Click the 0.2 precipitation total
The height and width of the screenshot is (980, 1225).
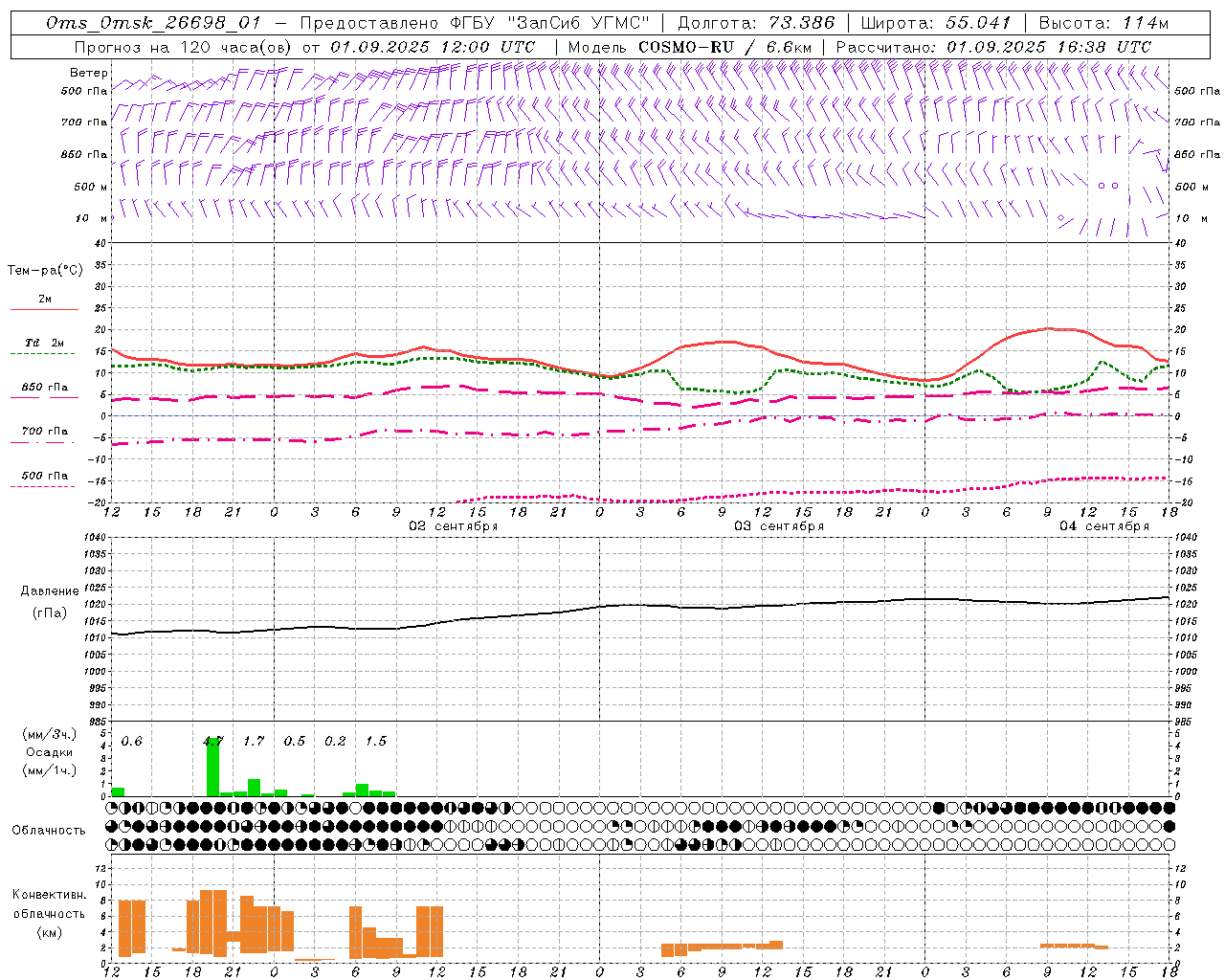335,741
